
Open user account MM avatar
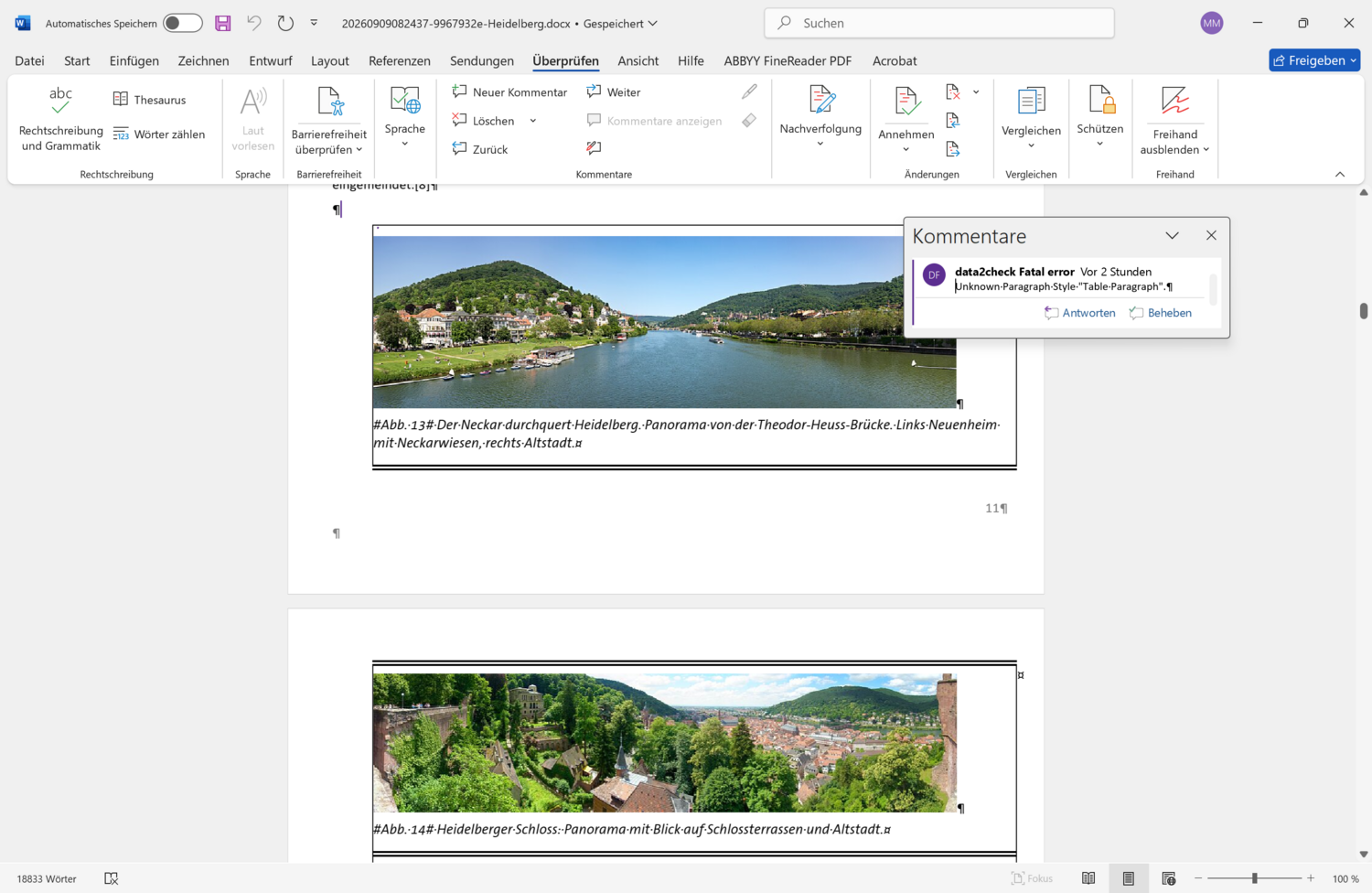click(1212, 24)
